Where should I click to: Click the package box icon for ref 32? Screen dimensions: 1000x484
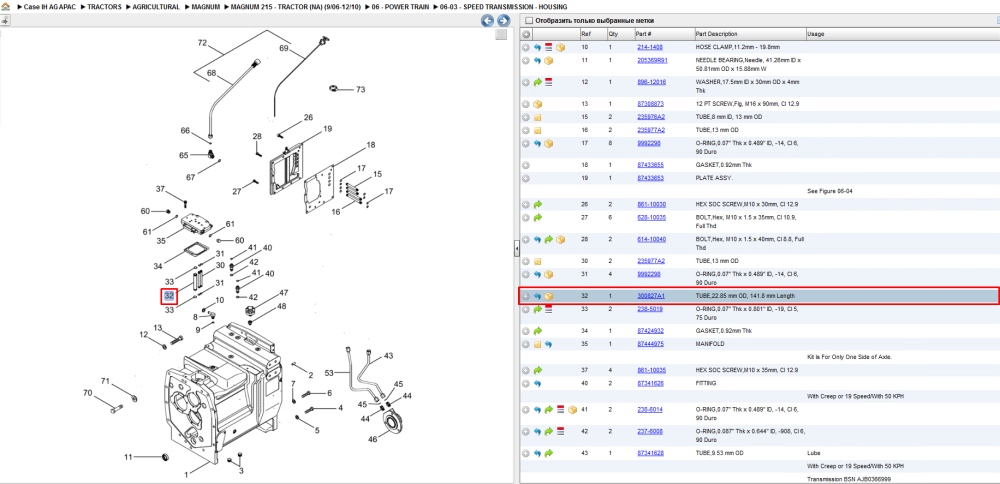click(x=548, y=296)
